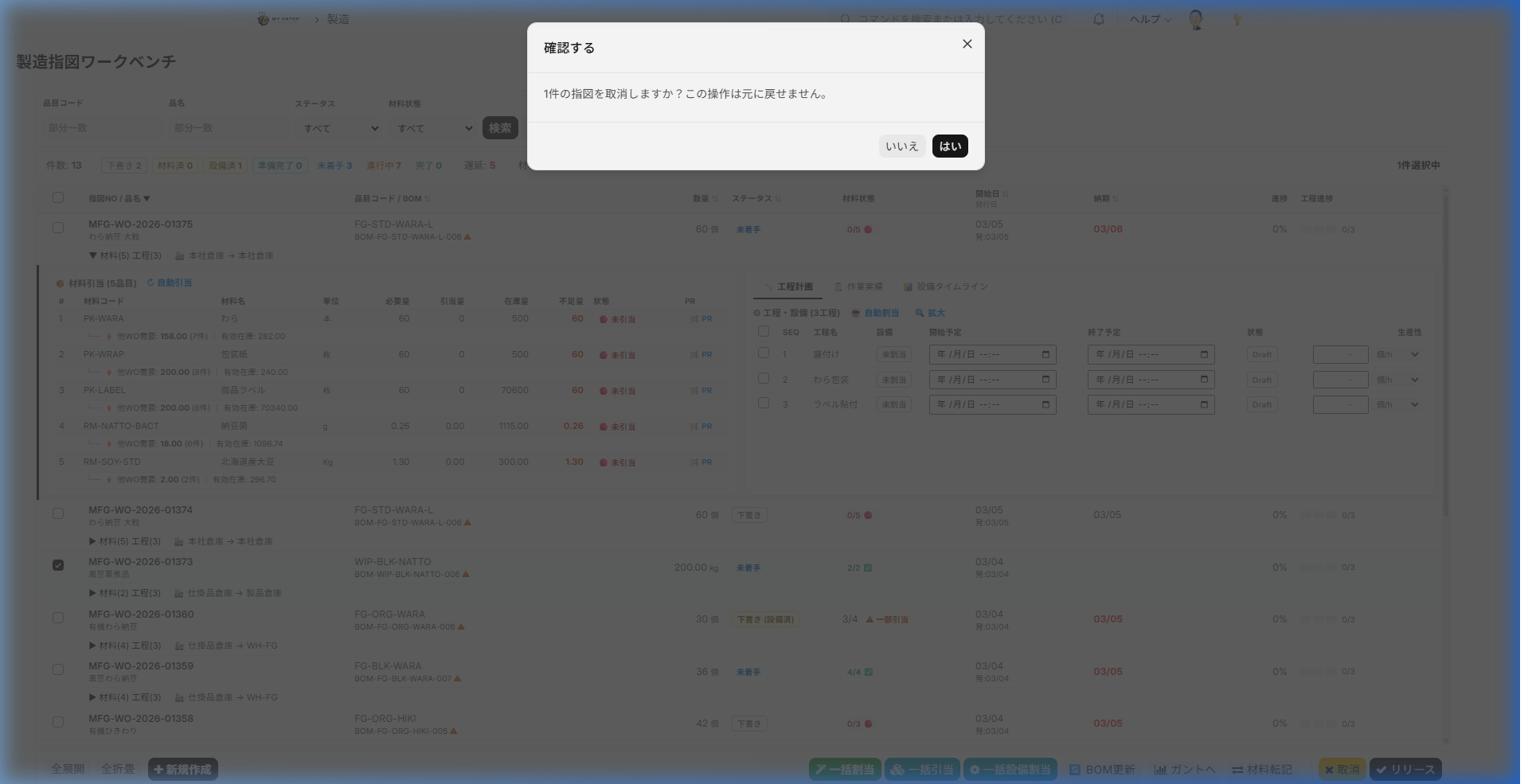Click the 品目コード filter input field
This screenshot has width=1532, height=784.
point(102,128)
